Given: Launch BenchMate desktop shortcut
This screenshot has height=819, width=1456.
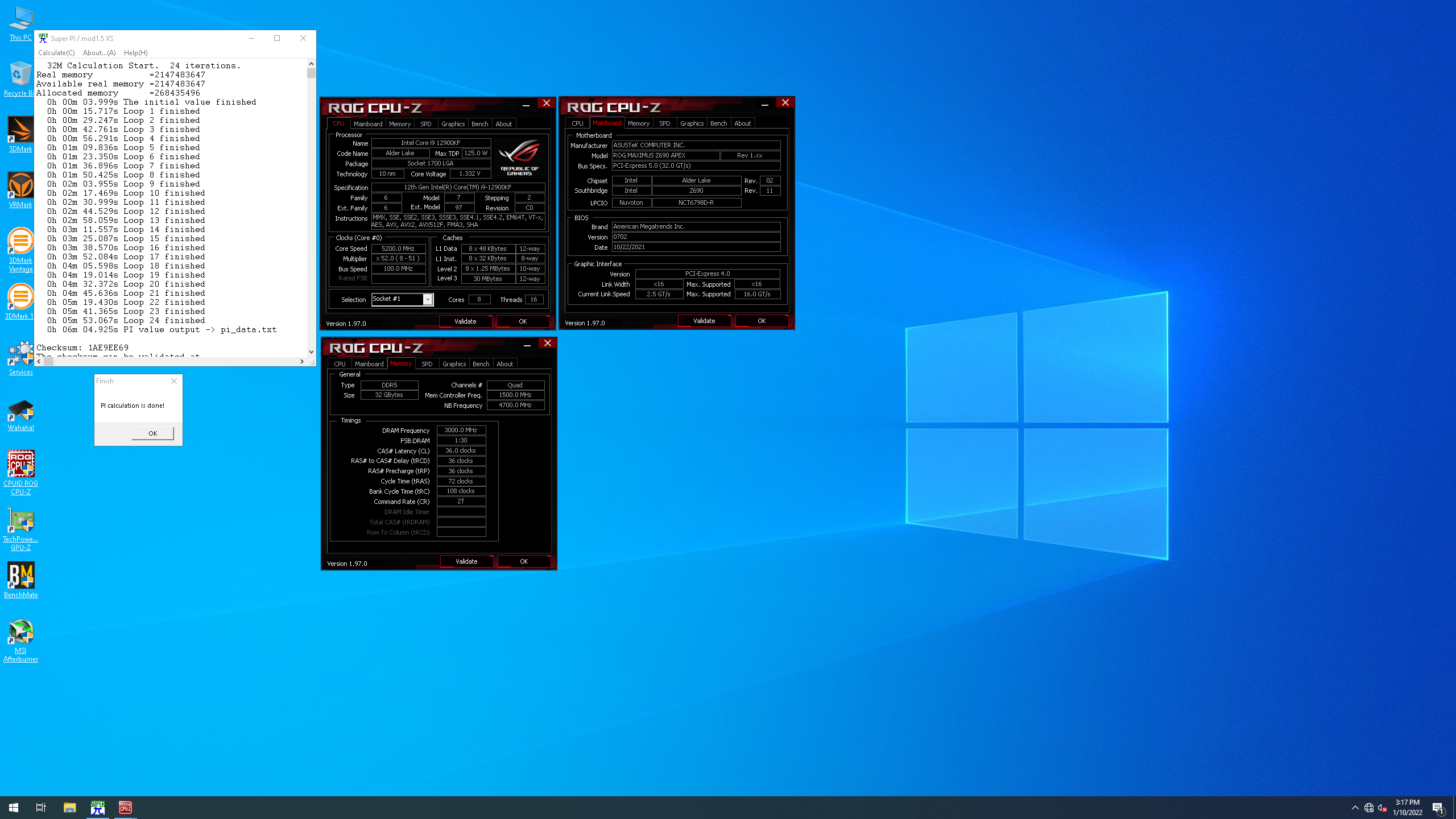Looking at the screenshot, I should coord(20,580).
